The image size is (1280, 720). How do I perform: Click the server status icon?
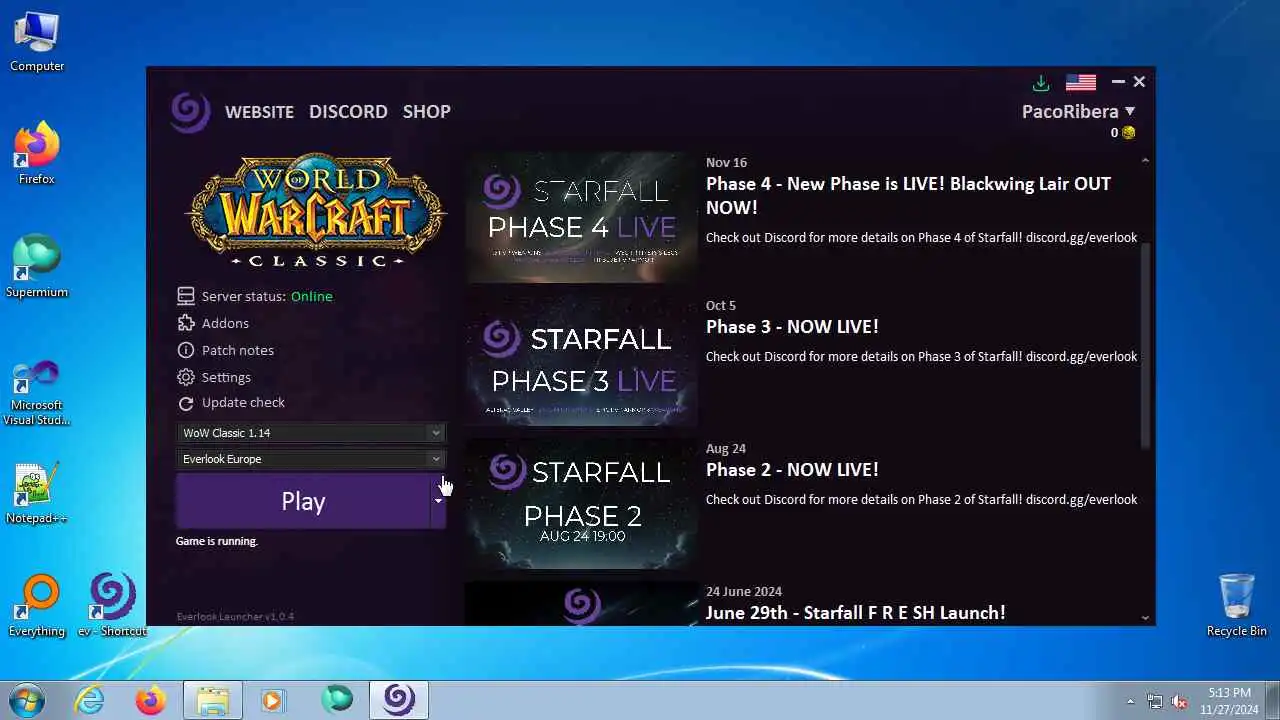[x=186, y=296]
